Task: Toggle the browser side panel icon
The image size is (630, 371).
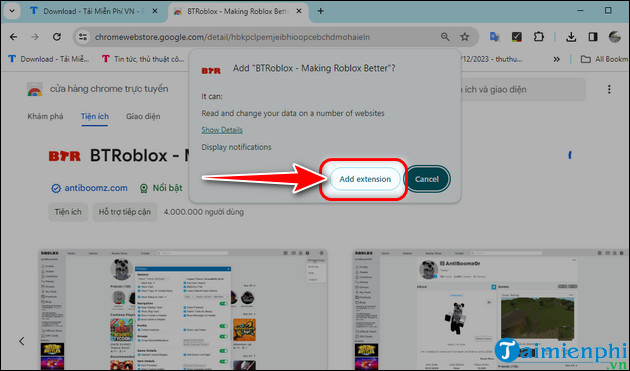Action: (593, 37)
